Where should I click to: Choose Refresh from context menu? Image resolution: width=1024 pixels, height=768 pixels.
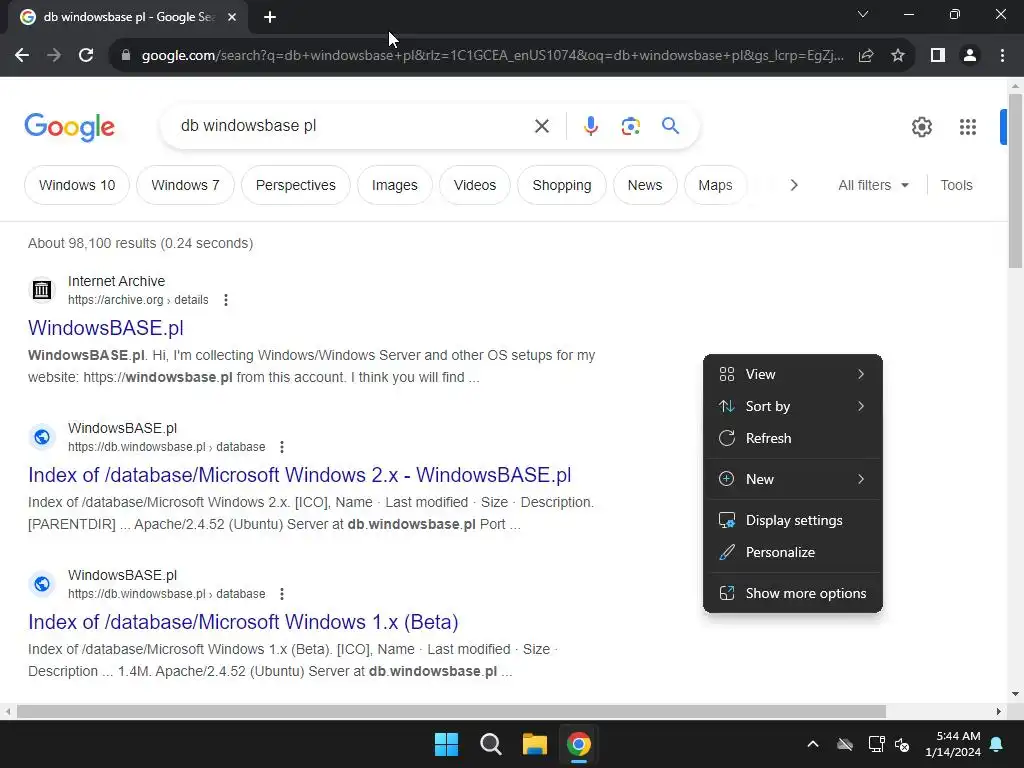coord(793,438)
